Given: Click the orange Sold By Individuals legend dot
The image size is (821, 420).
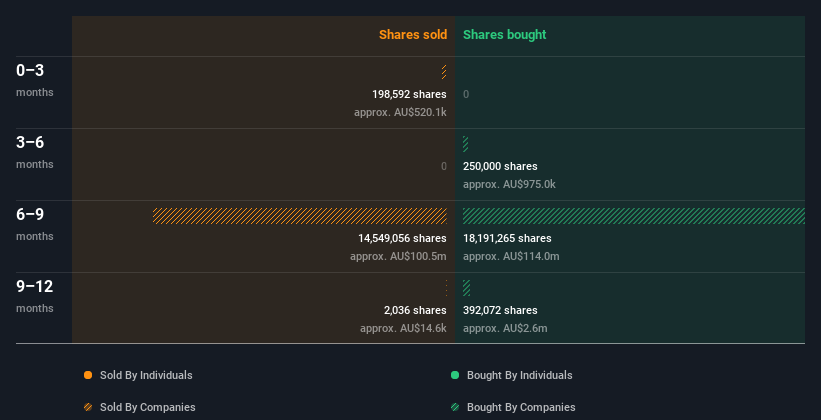Looking at the screenshot, I should [88, 375].
